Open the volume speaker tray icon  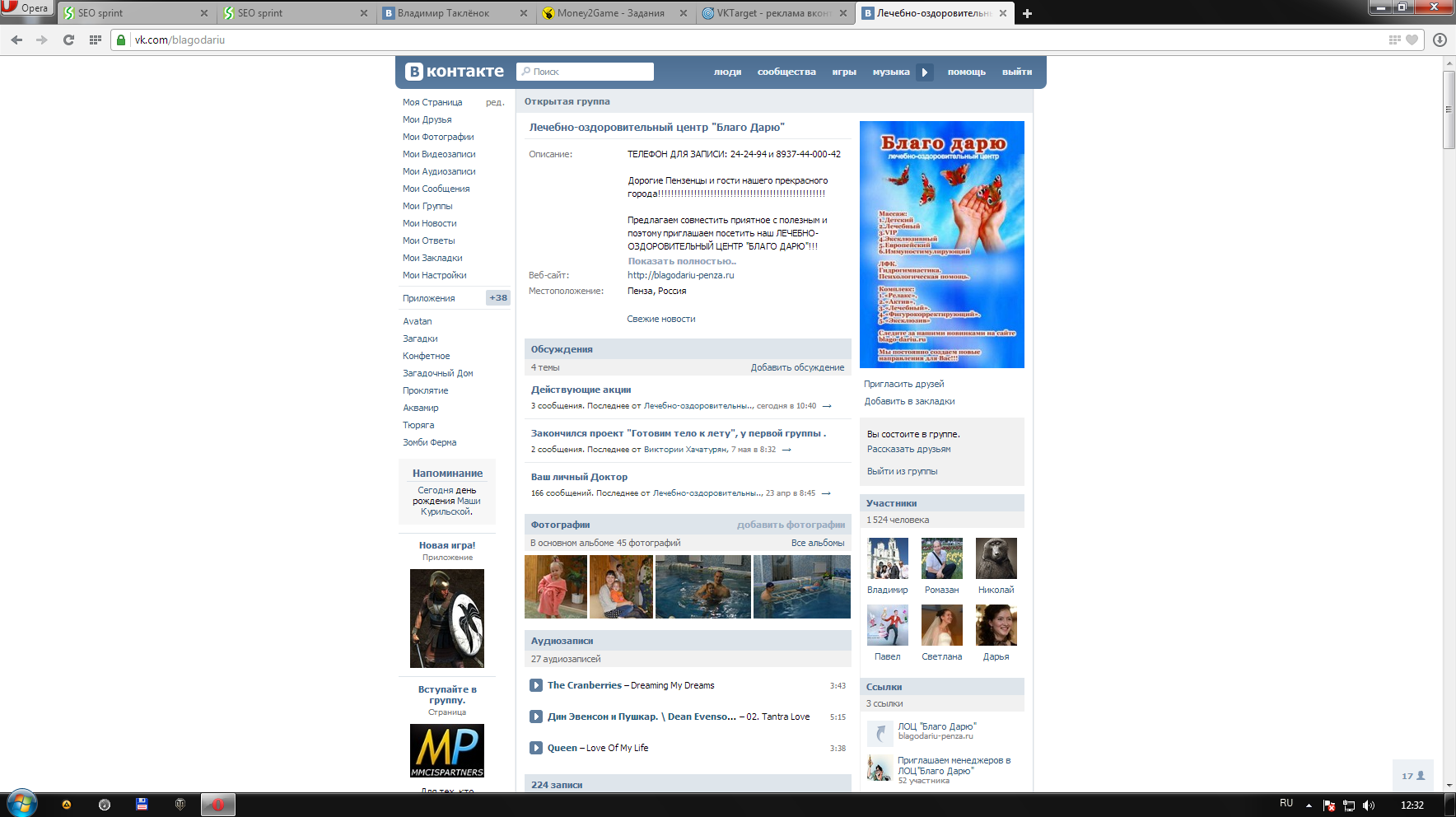tap(1369, 805)
